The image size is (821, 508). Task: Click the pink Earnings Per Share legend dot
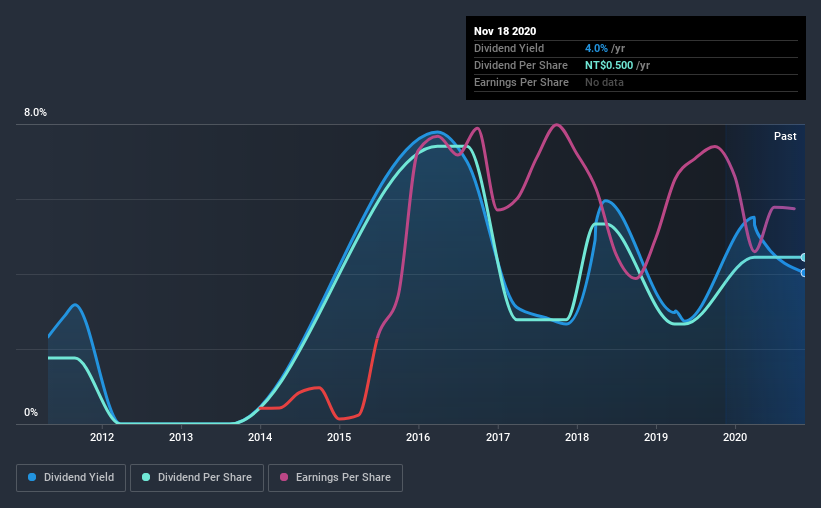(x=284, y=477)
